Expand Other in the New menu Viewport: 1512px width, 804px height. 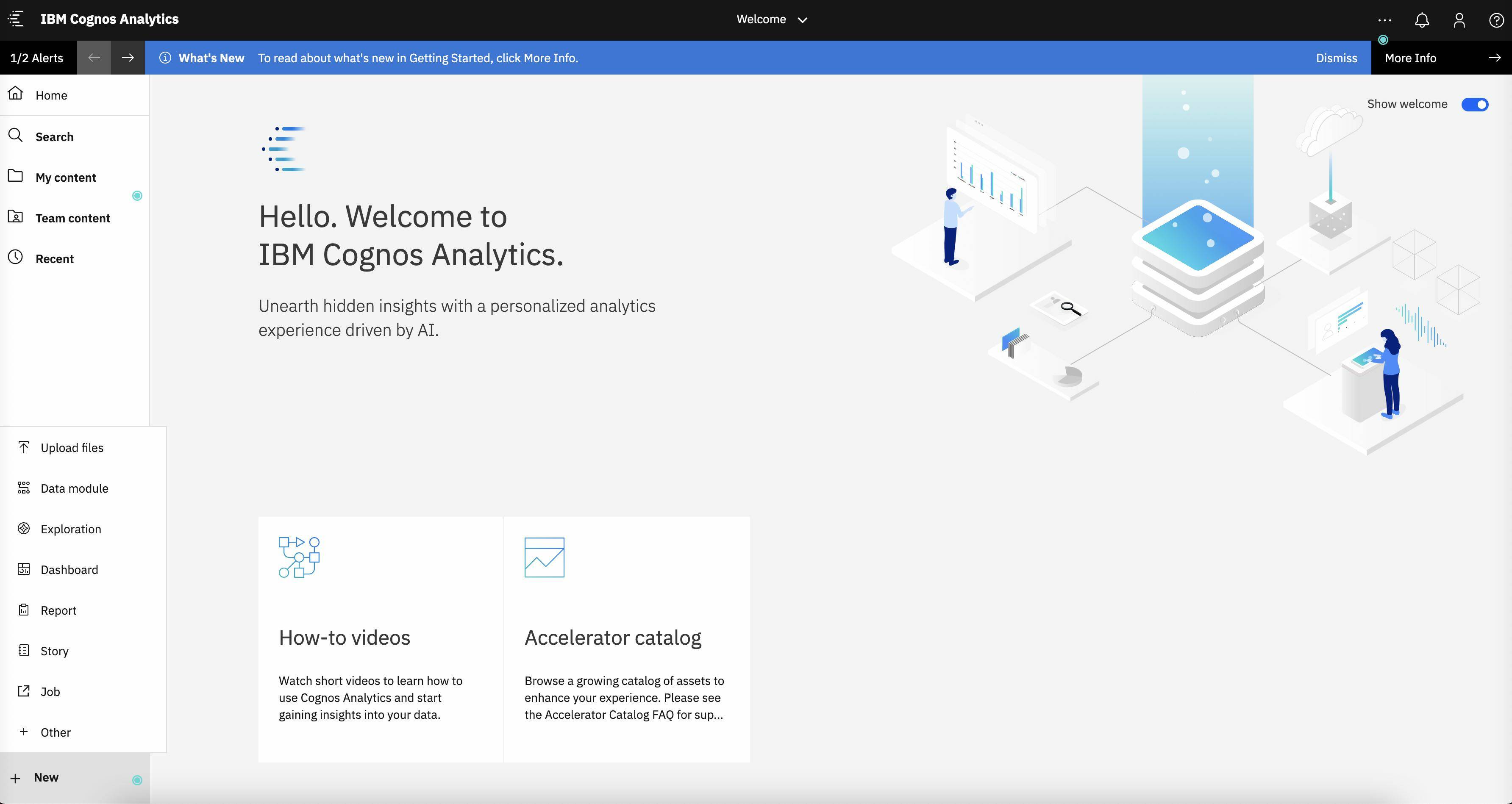tap(55, 732)
